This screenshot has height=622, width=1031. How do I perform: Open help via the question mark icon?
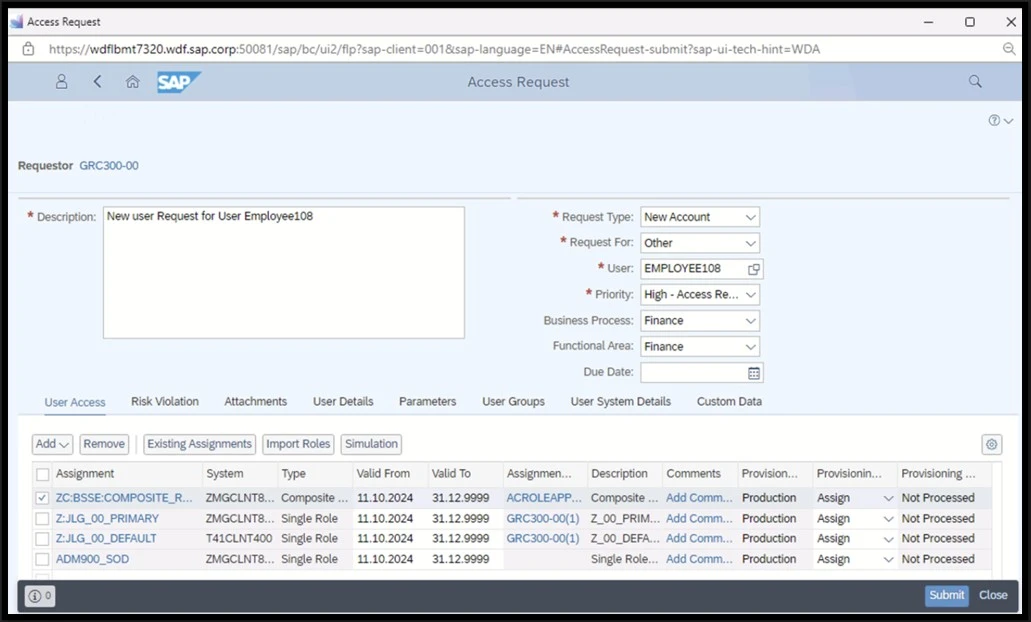(992, 119)
